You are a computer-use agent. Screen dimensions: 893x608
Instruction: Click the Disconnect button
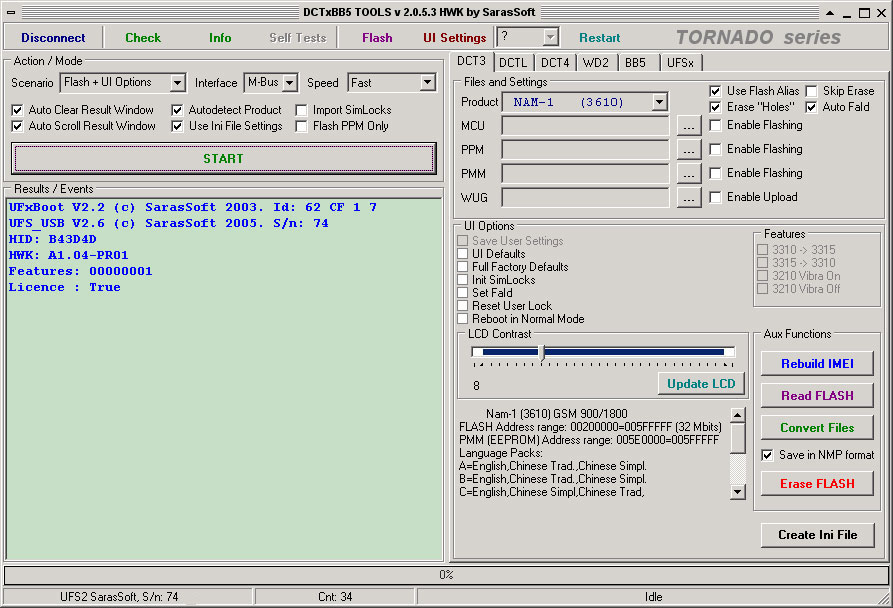pyautogui.click(x=53, y=38)
